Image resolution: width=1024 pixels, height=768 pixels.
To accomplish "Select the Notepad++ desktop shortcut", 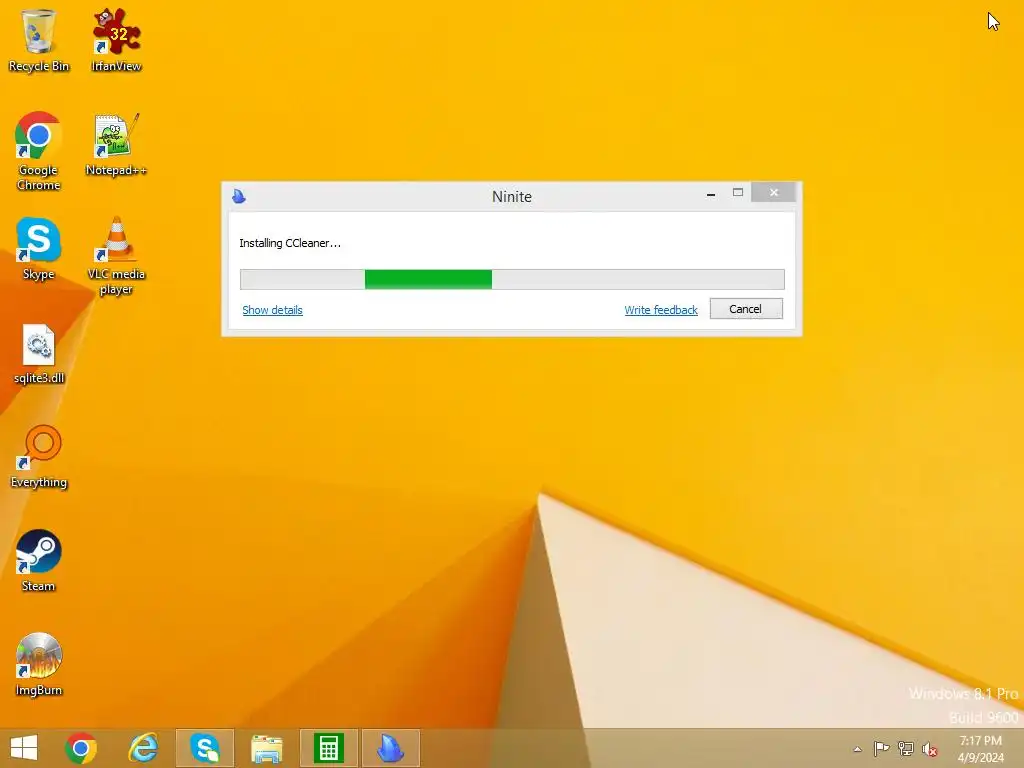I will 116,145.
